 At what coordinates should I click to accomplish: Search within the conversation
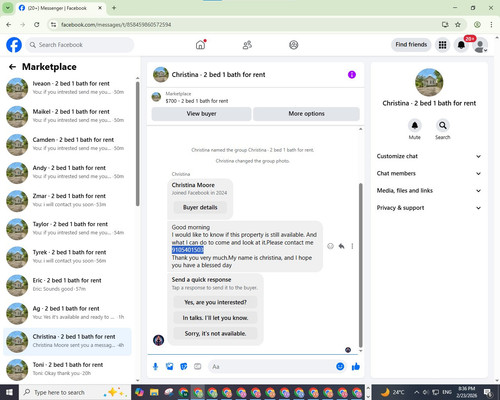click(x=443, y=126)
